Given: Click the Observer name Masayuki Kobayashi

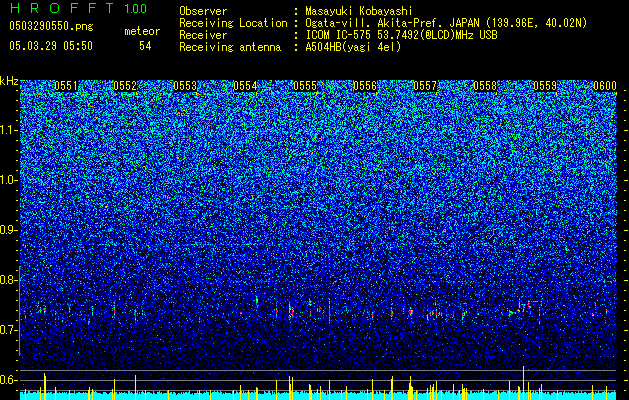Looking at the screenshot, I should point(359,11).
